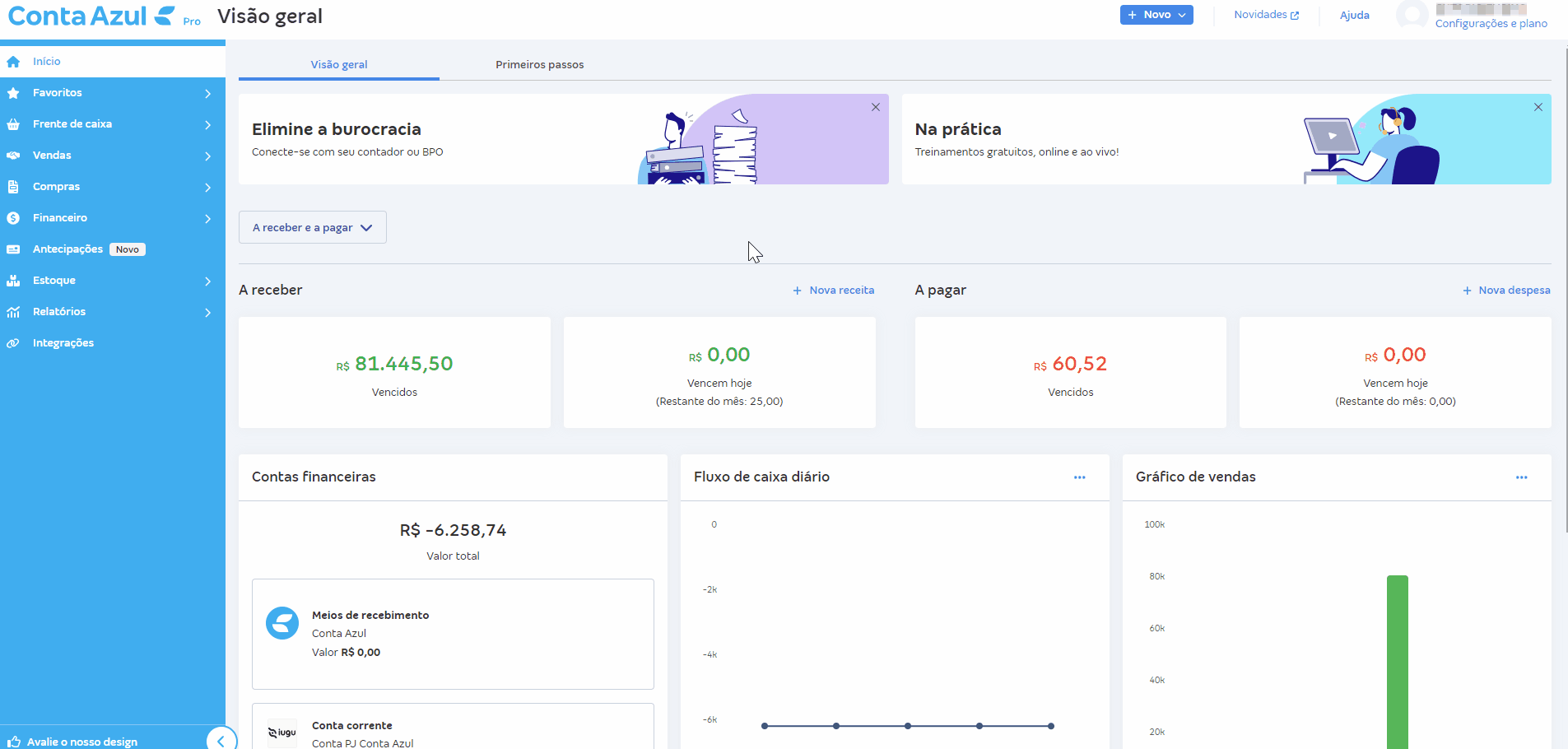This screenshot has height=749, width=1568.
Task: Close the Elimine a burocracia banner
Action: click(875, 107)
